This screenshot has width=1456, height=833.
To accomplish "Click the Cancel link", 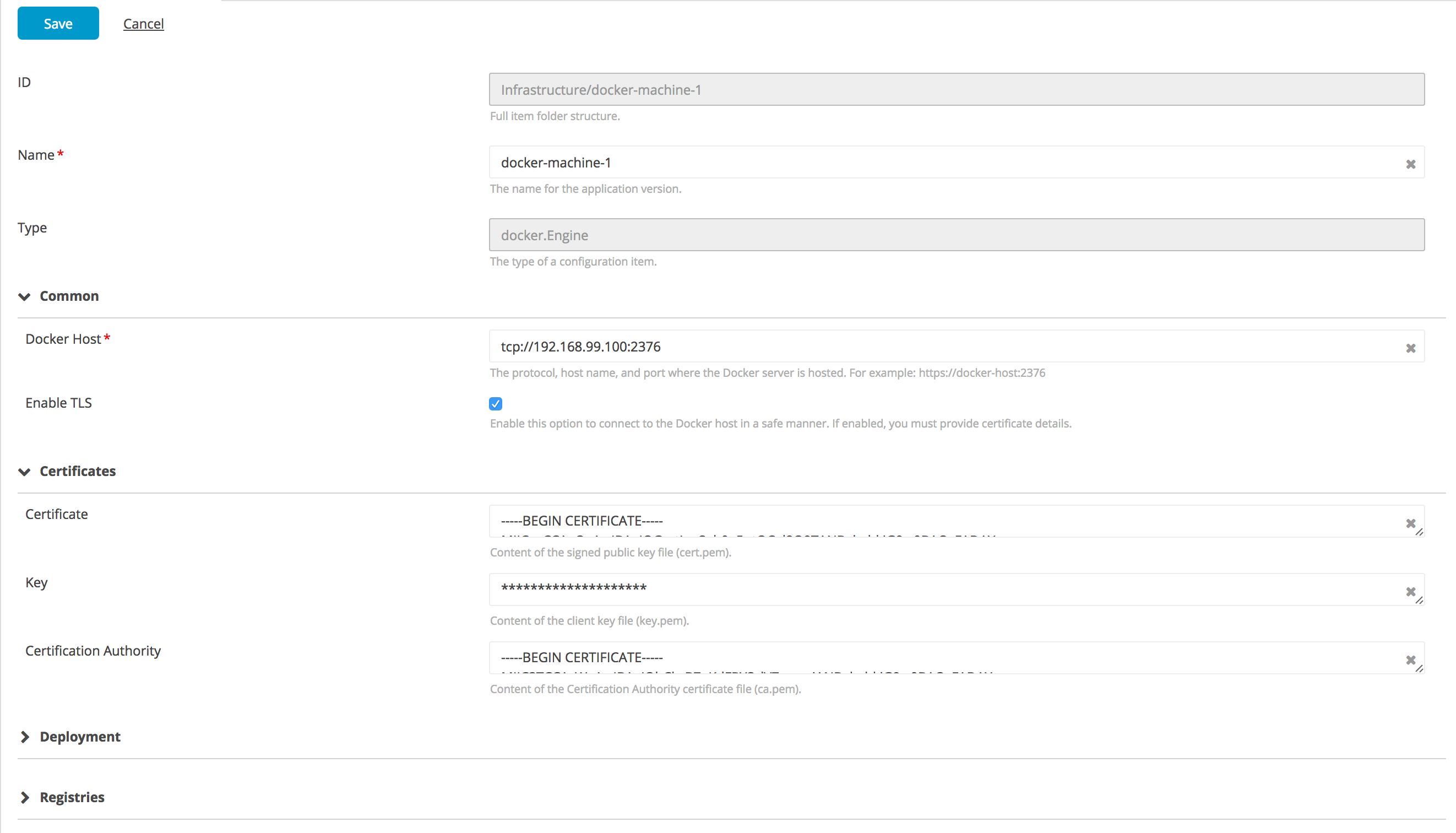I will [143, 24].
